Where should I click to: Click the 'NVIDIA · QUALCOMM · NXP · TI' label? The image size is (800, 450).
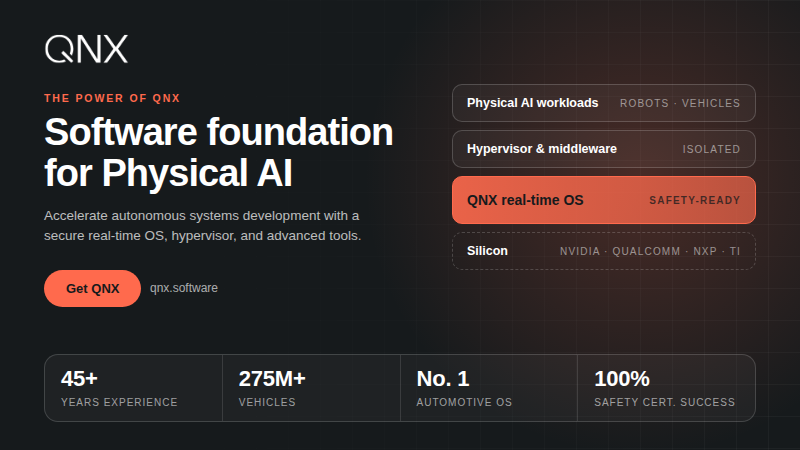pos(650,251)
